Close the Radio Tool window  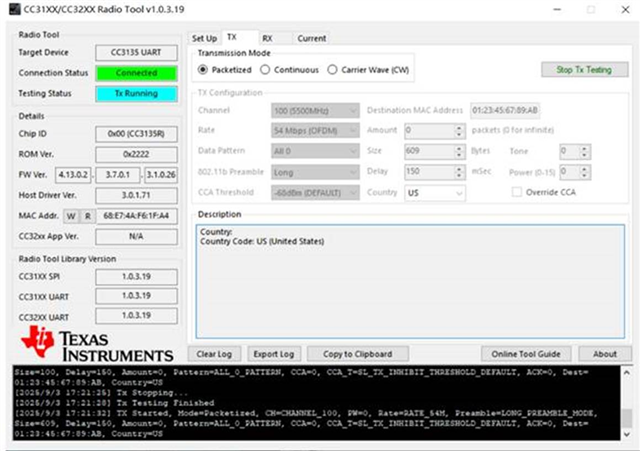(625, 9)
